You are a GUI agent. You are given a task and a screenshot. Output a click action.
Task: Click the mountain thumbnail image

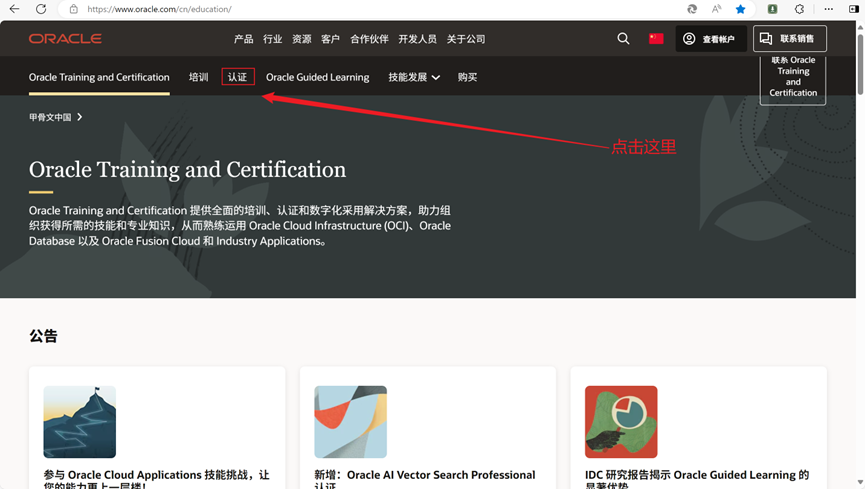tap(80, 422)
